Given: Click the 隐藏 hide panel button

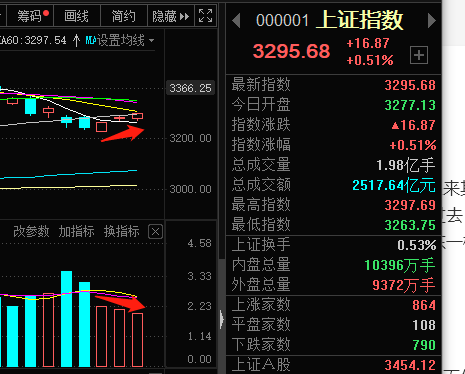Looking at the screenshot, I should coord(170,16).
